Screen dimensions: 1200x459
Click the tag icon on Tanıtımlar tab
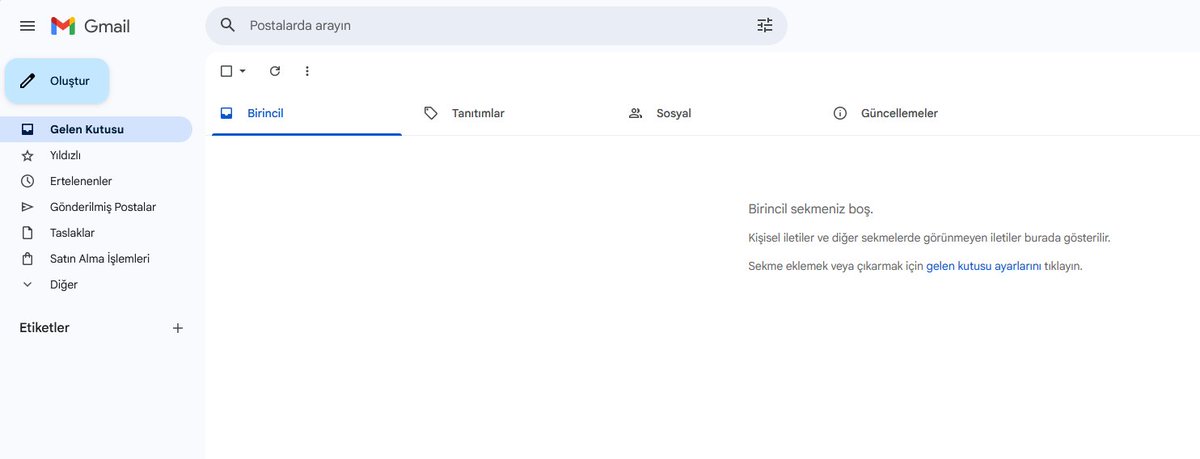pos(431,113)
